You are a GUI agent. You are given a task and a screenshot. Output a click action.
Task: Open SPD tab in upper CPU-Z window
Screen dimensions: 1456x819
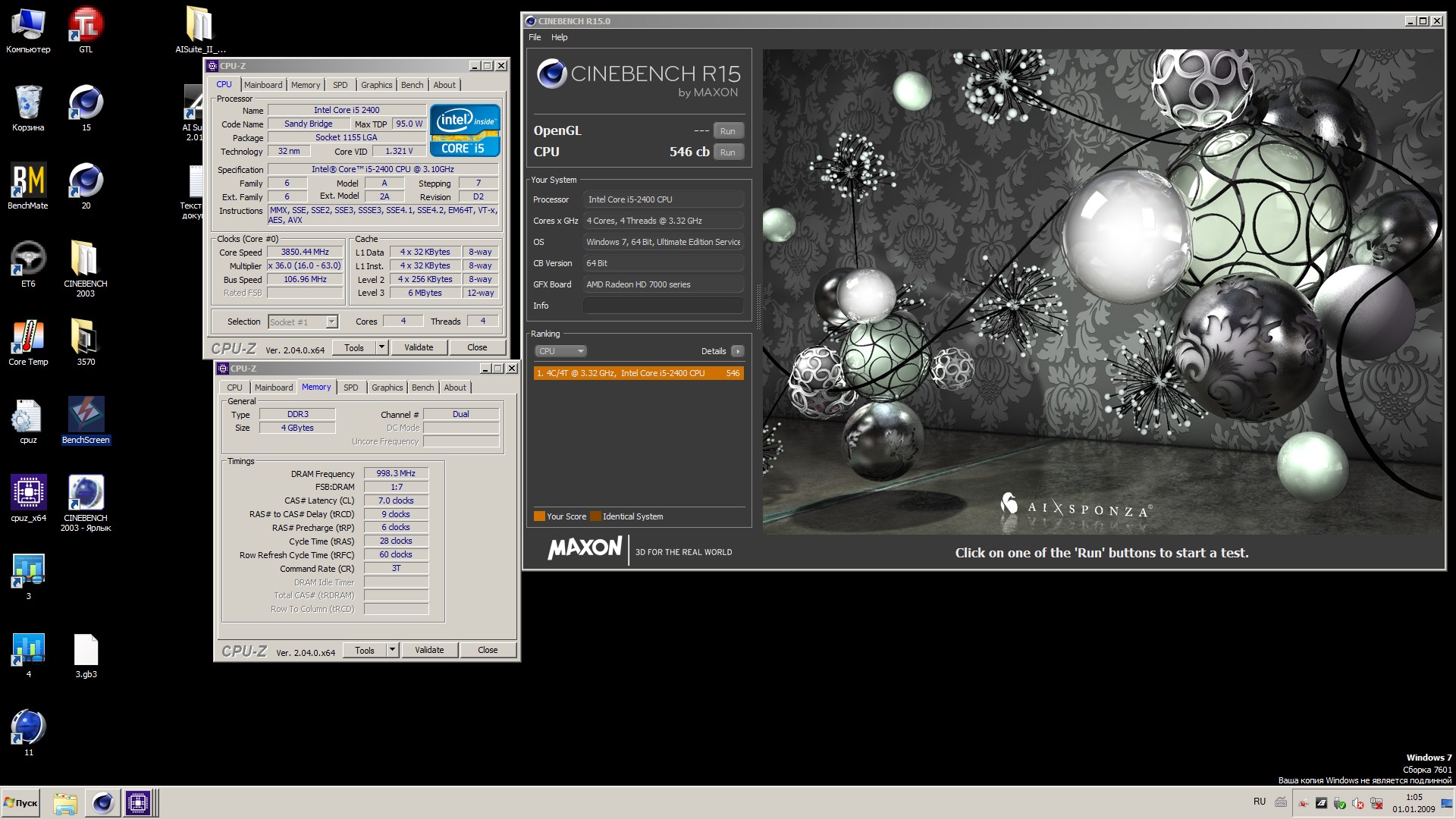pyautogui.click(x=340, y=85)
